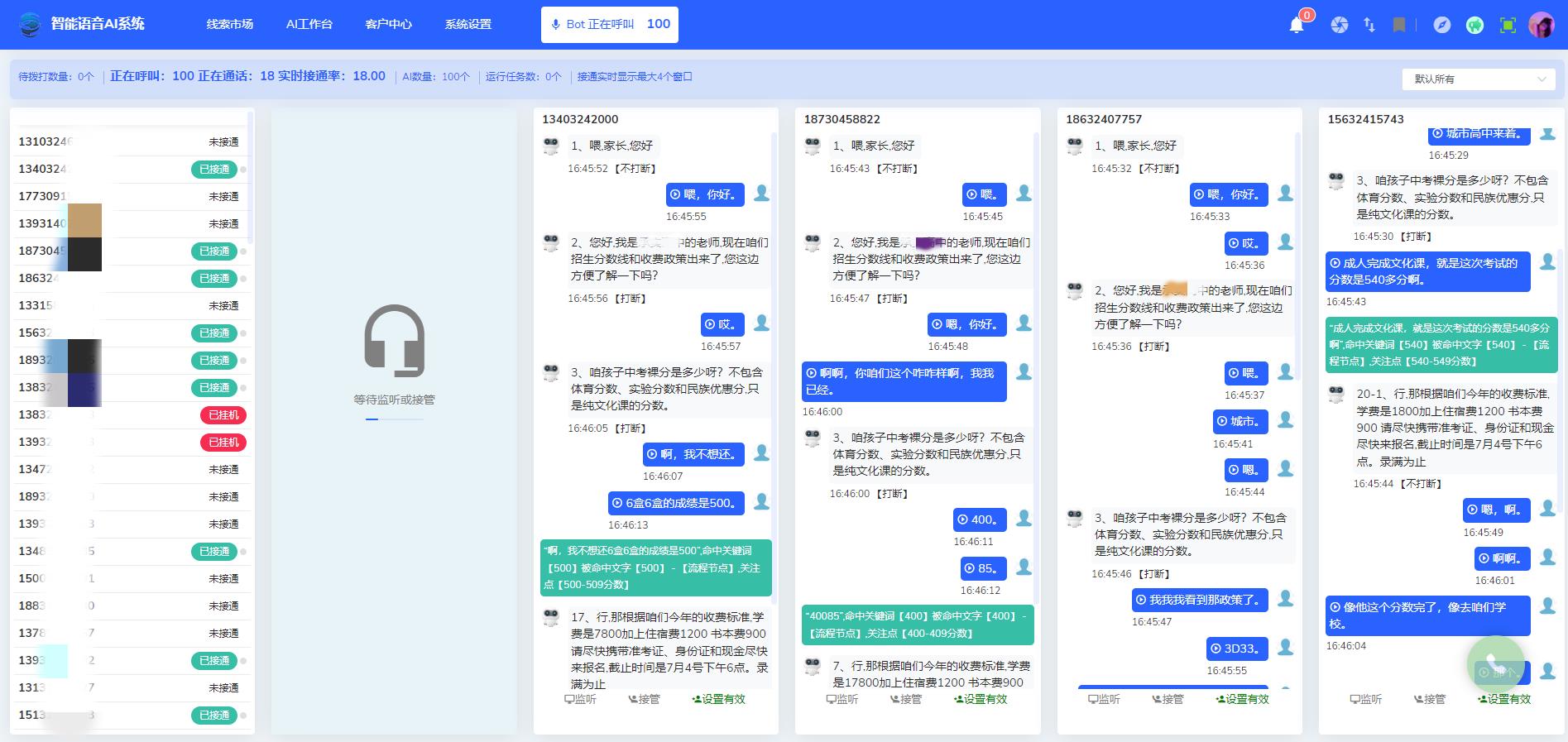Click 接管 for call 13403242000
The width and height of the screenshot is (1568, 742).
pos(644,699)
